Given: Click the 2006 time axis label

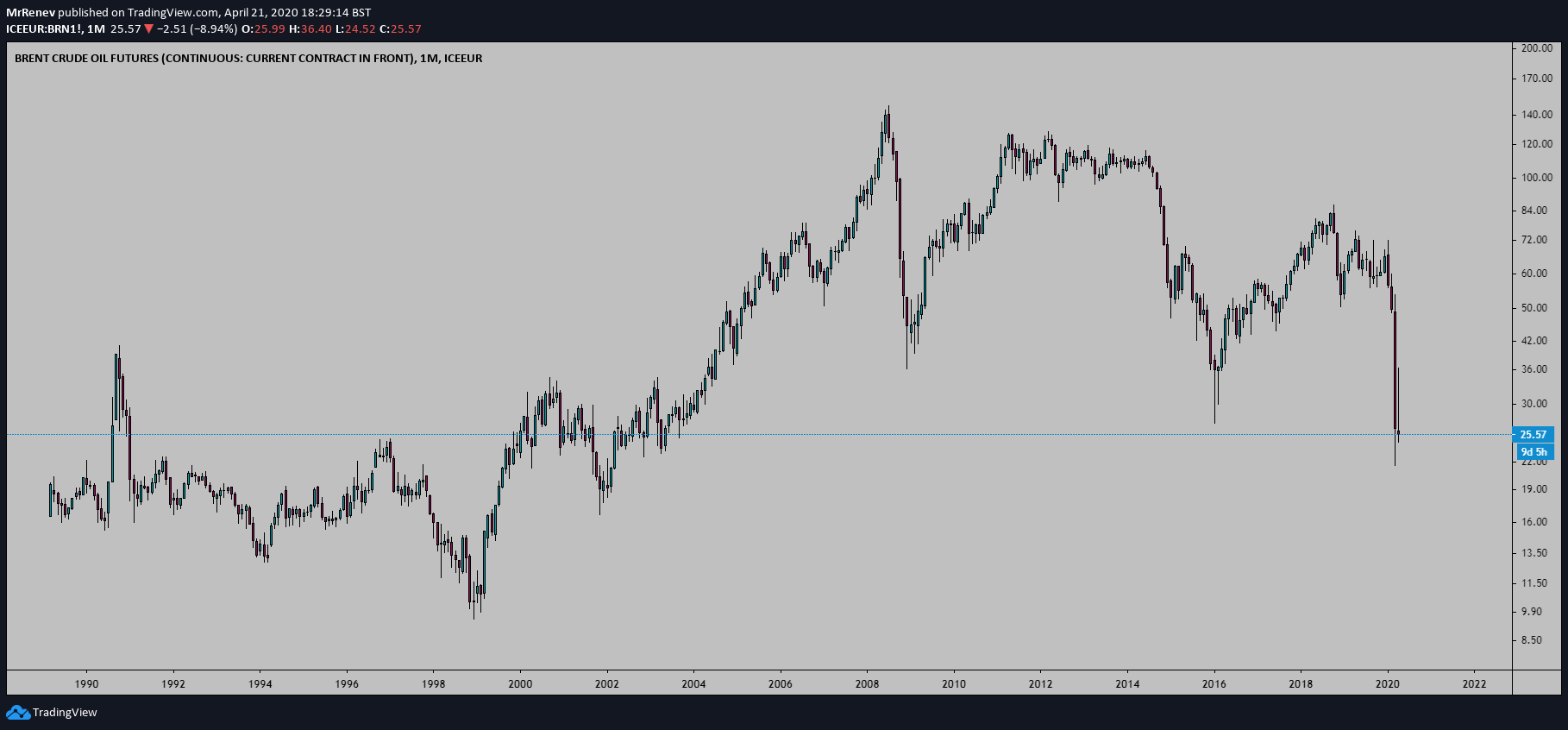Looking at the screenshot, I should point(781,684).
